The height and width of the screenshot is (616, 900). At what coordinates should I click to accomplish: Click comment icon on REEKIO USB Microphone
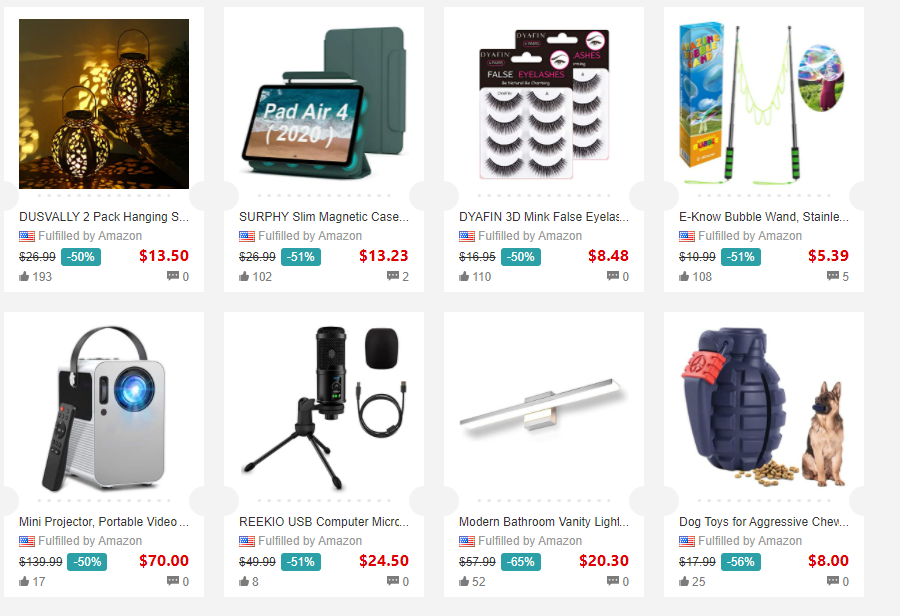click(x=393, y=581)
